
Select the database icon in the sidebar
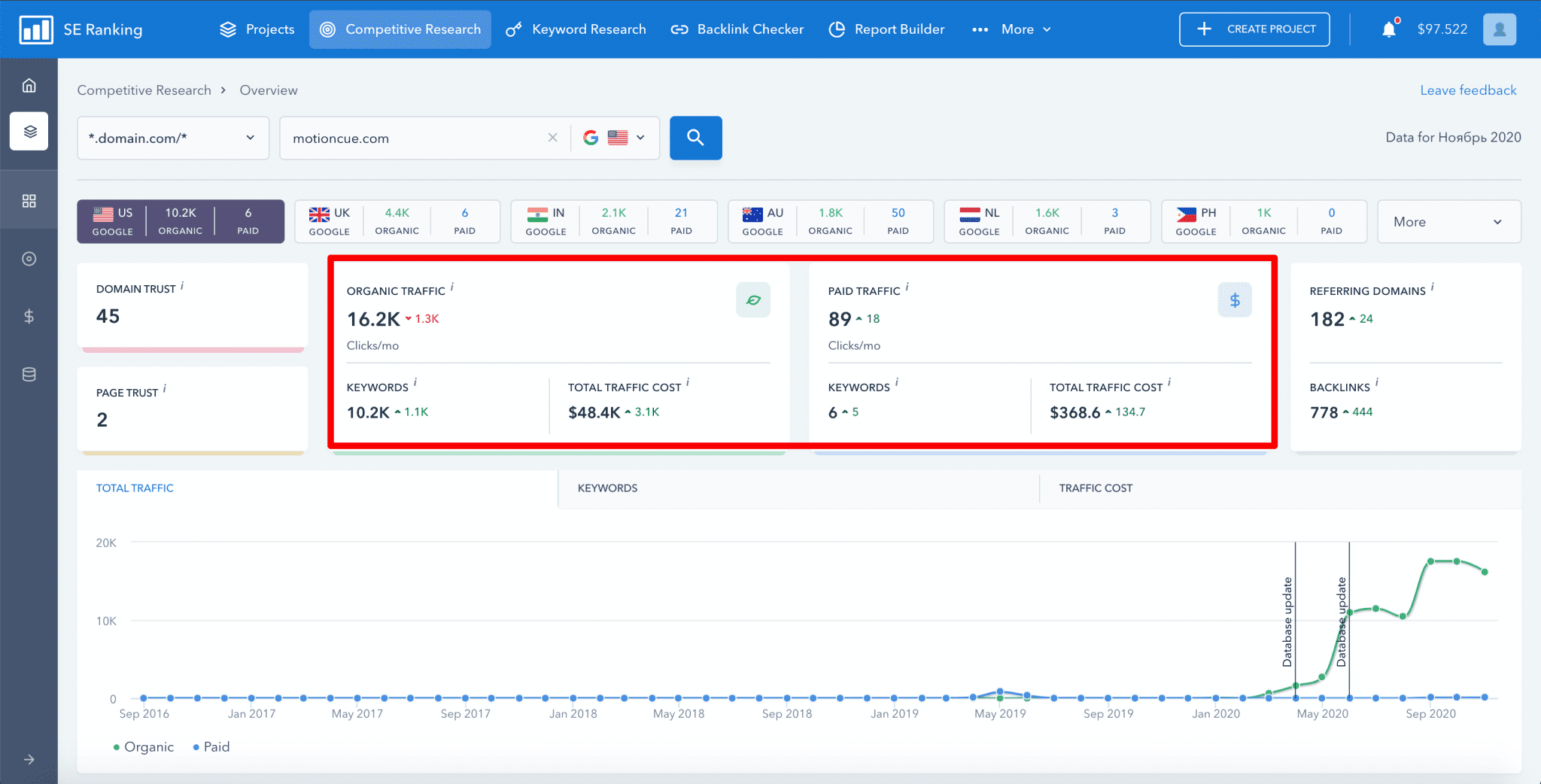(x=29, y=374)
